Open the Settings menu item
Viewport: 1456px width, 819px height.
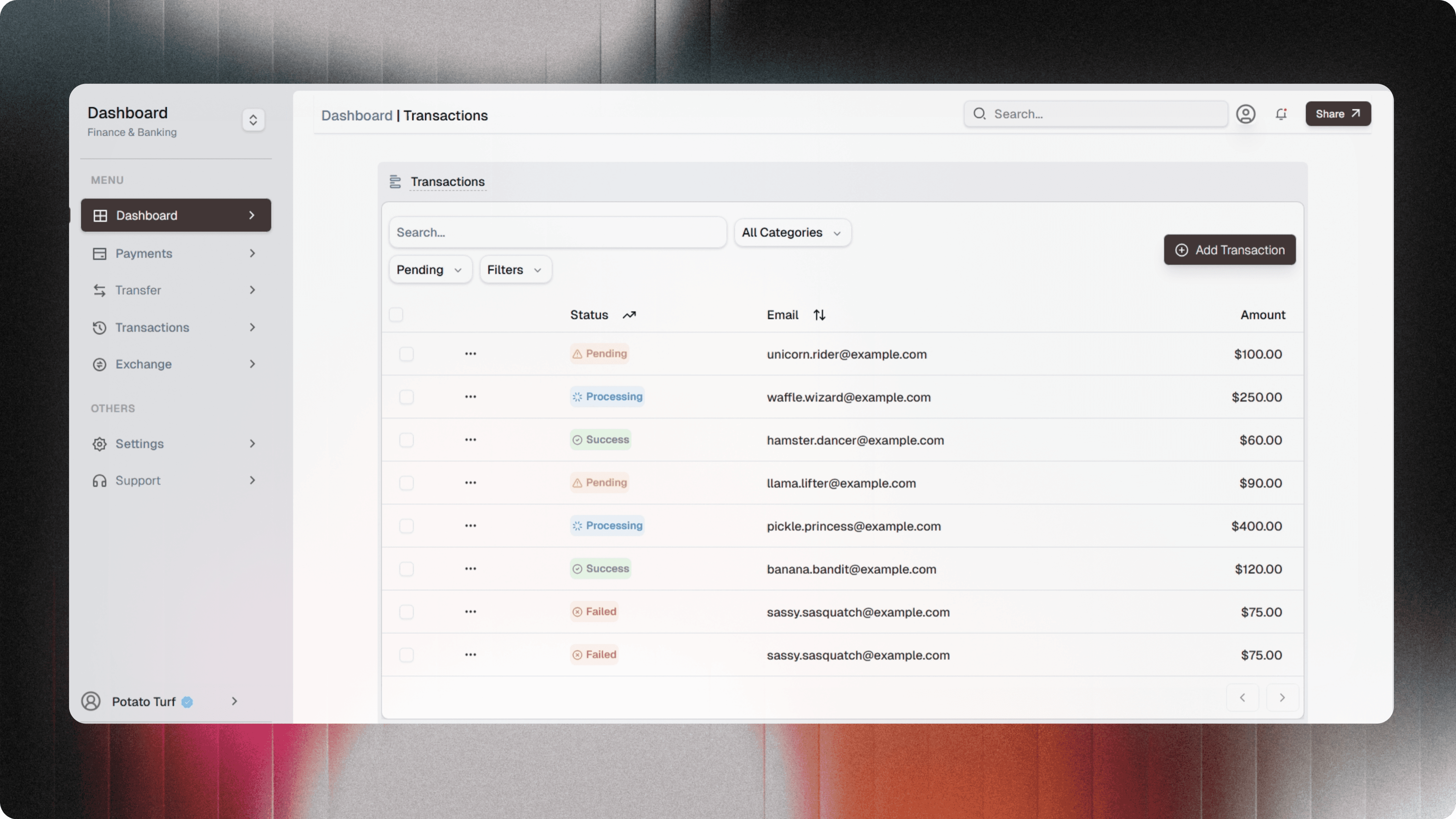click(x=140, y=444)
